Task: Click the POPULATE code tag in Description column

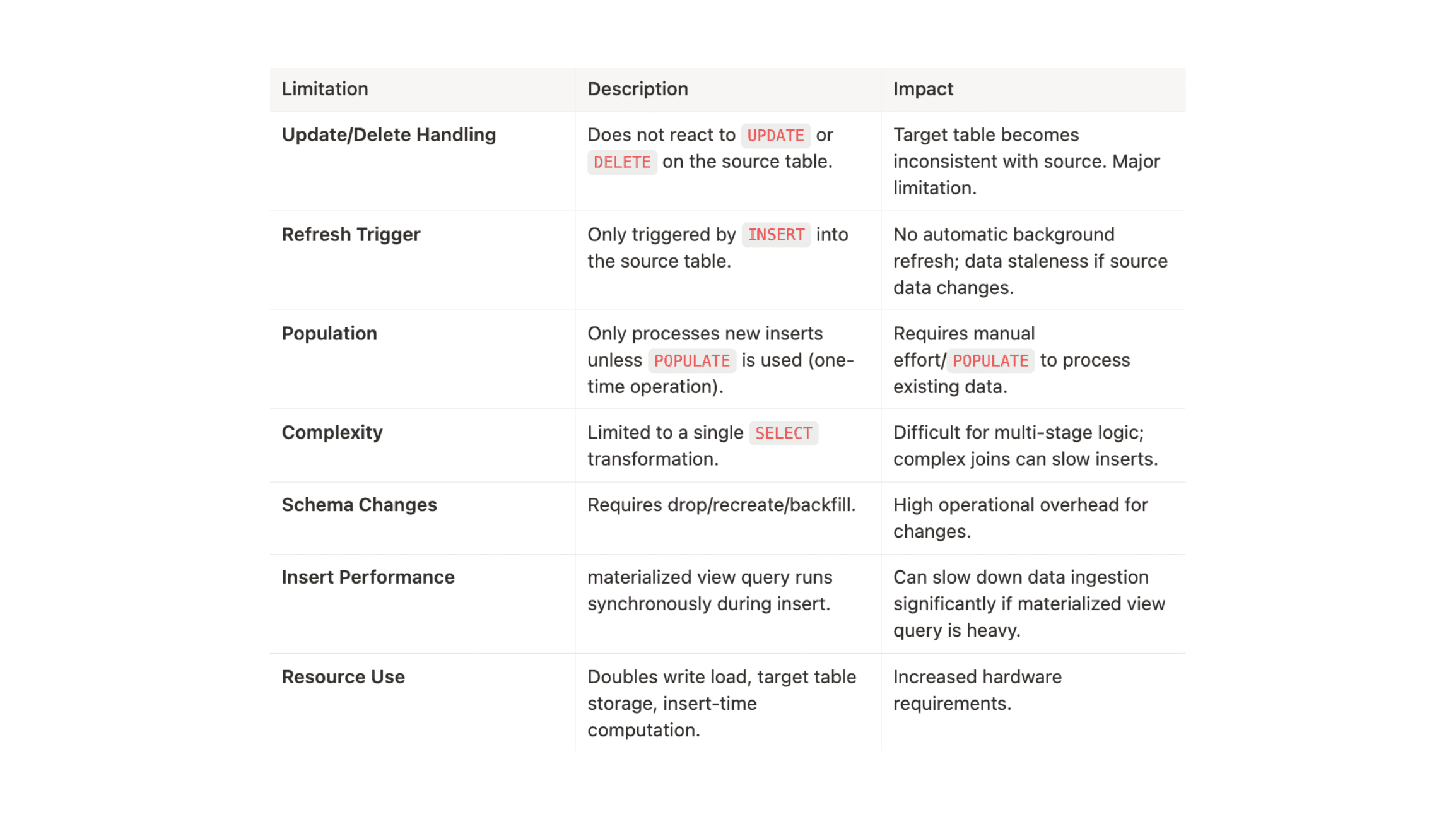Action: [x=691, y=360]
